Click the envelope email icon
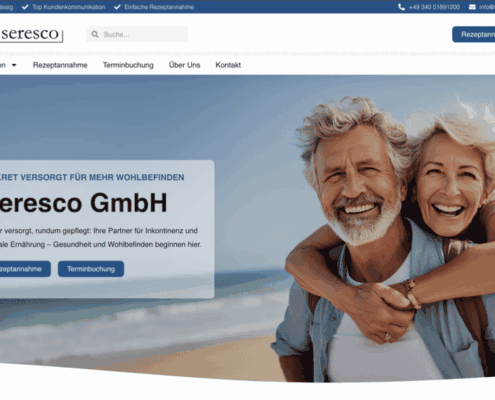Viewport: 495px width, 400px height. (x=472, y=7)
